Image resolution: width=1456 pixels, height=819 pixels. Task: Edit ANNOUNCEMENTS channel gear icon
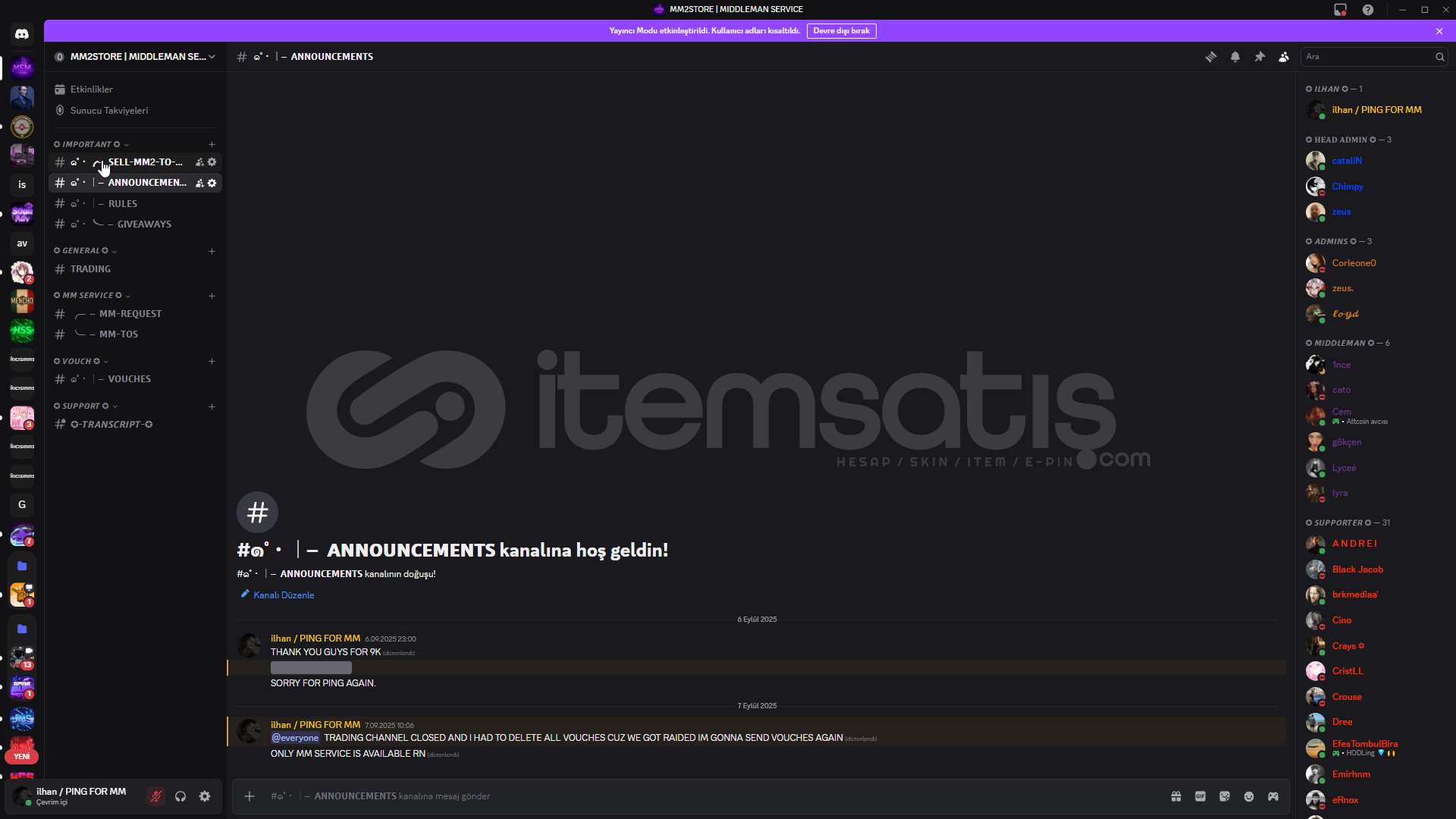[x=212, y=183]
